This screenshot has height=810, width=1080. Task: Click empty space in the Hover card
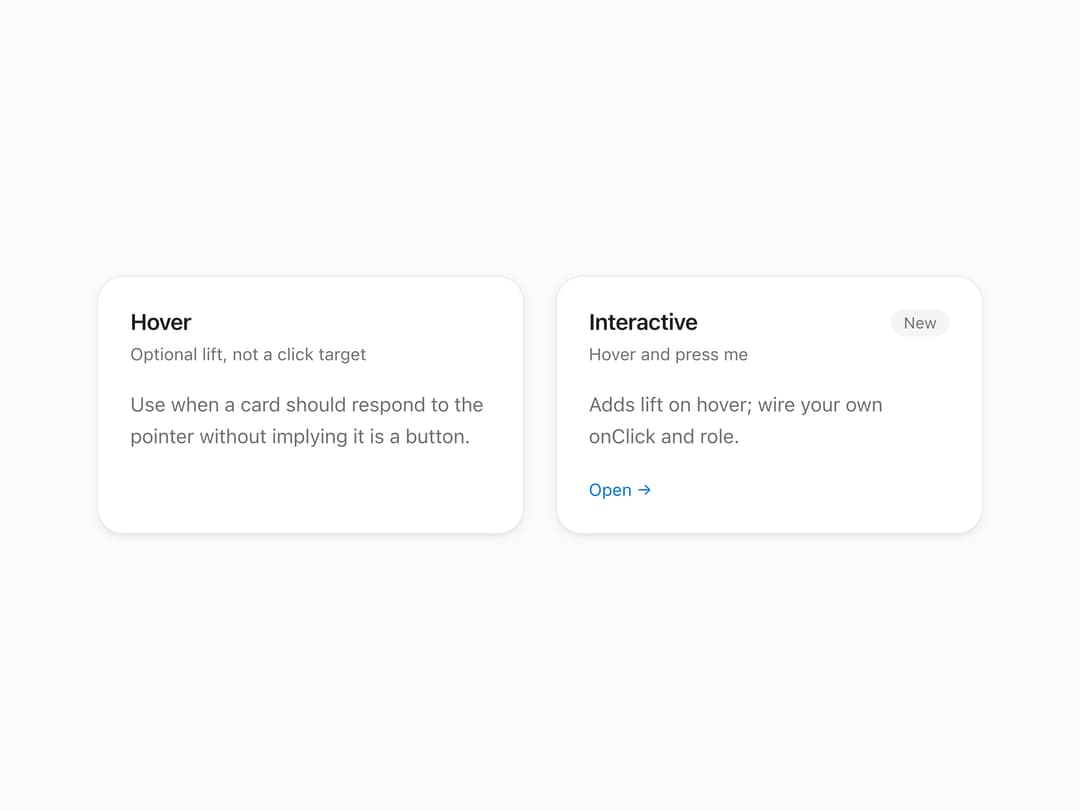tap(310, 492)
